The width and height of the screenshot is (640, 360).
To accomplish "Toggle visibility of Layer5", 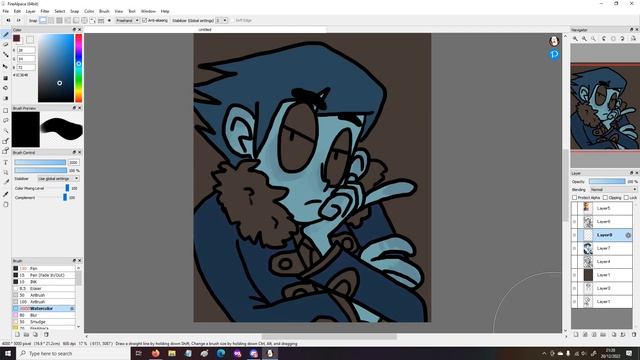I will pyautogui.click(x=574, y=208).
